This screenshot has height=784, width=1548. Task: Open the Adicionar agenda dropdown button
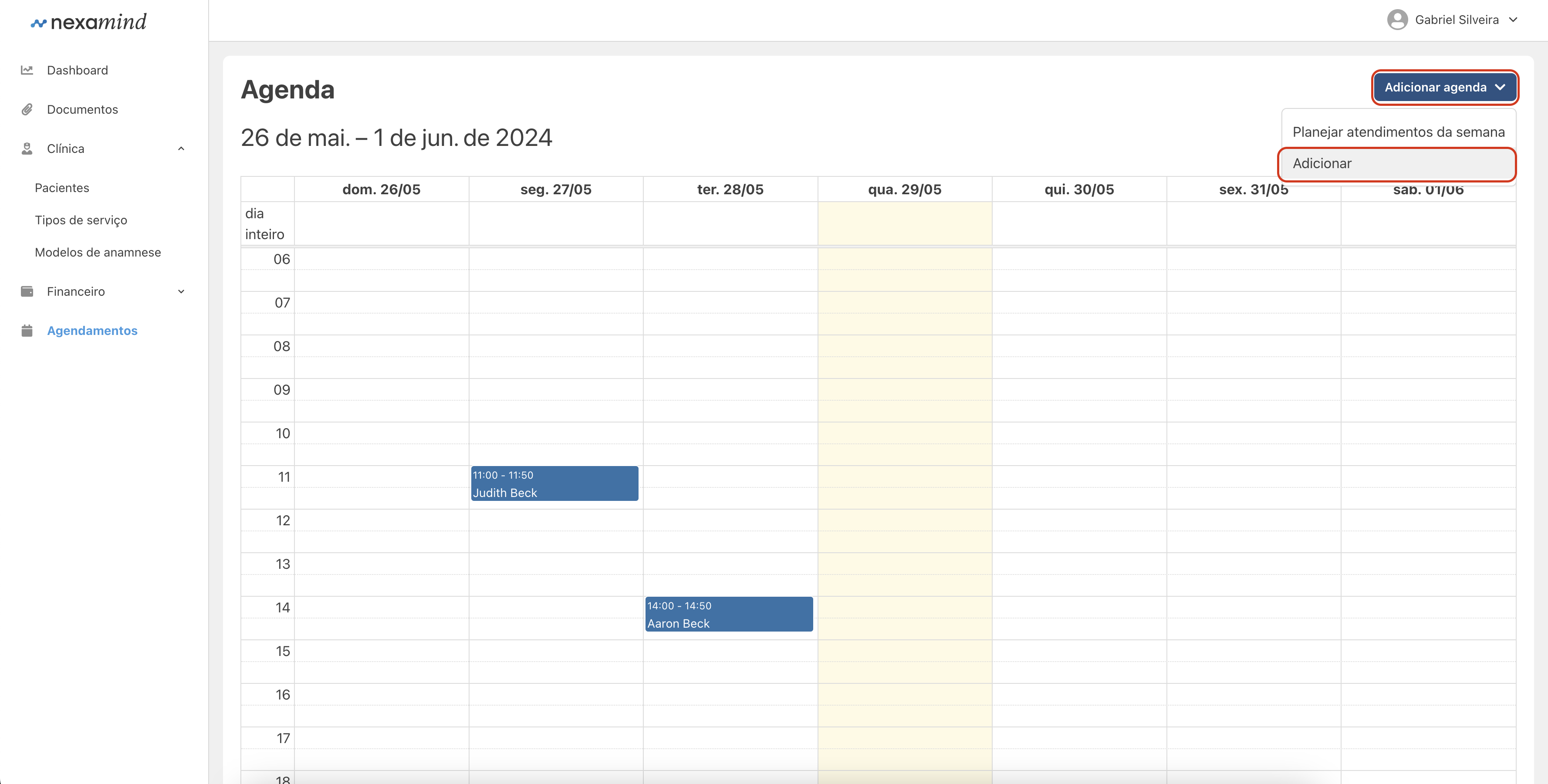click(x=1445, y=87)
